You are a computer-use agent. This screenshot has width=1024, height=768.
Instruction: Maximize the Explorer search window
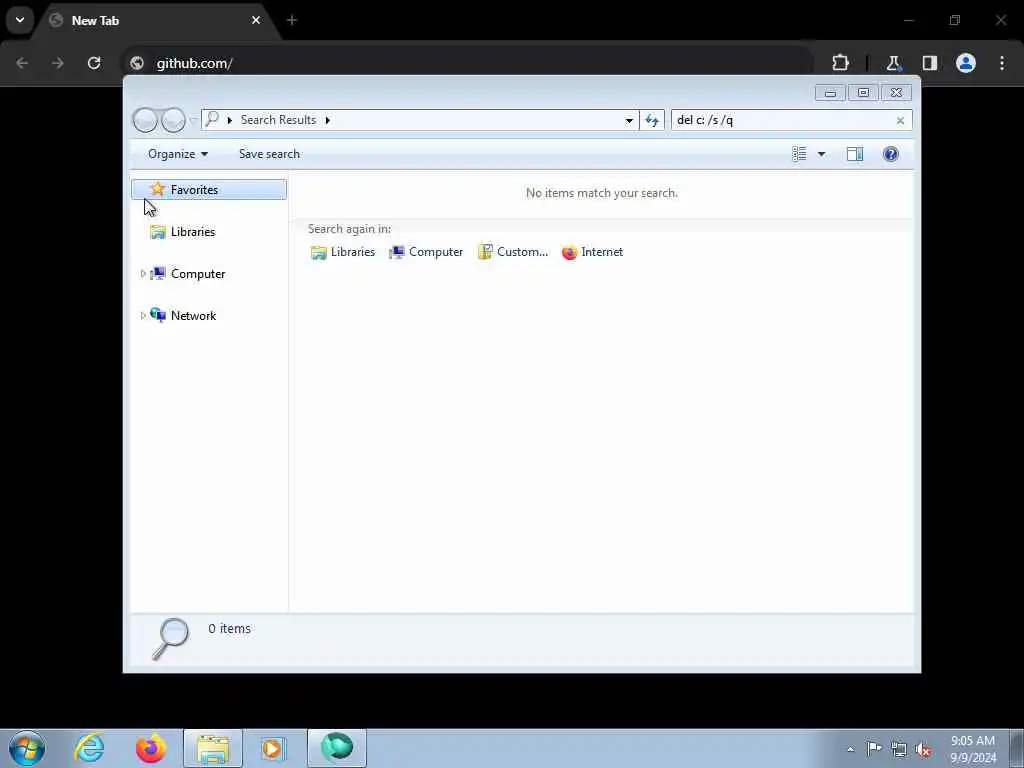863,93
